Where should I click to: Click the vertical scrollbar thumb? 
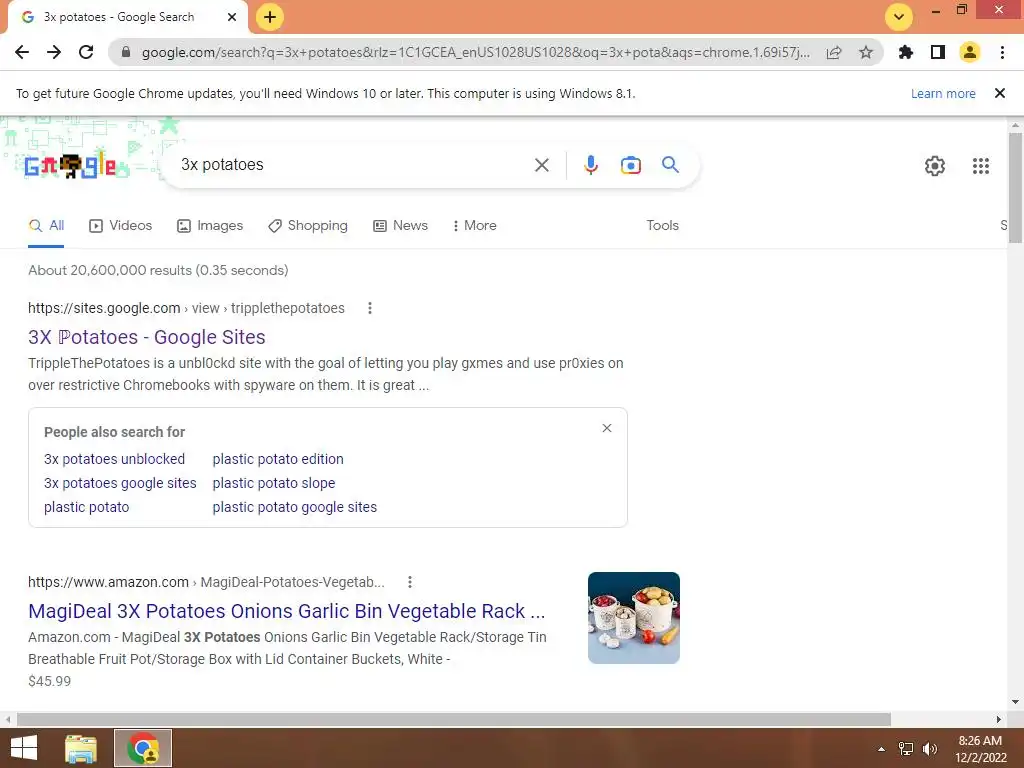[1015, 188]
